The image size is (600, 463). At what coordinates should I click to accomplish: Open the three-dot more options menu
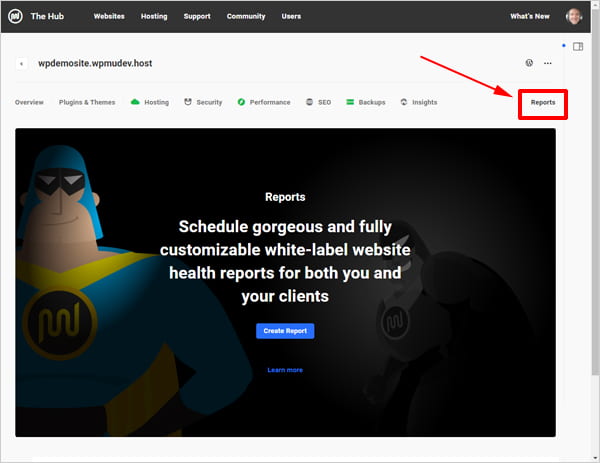pos(548,63)
